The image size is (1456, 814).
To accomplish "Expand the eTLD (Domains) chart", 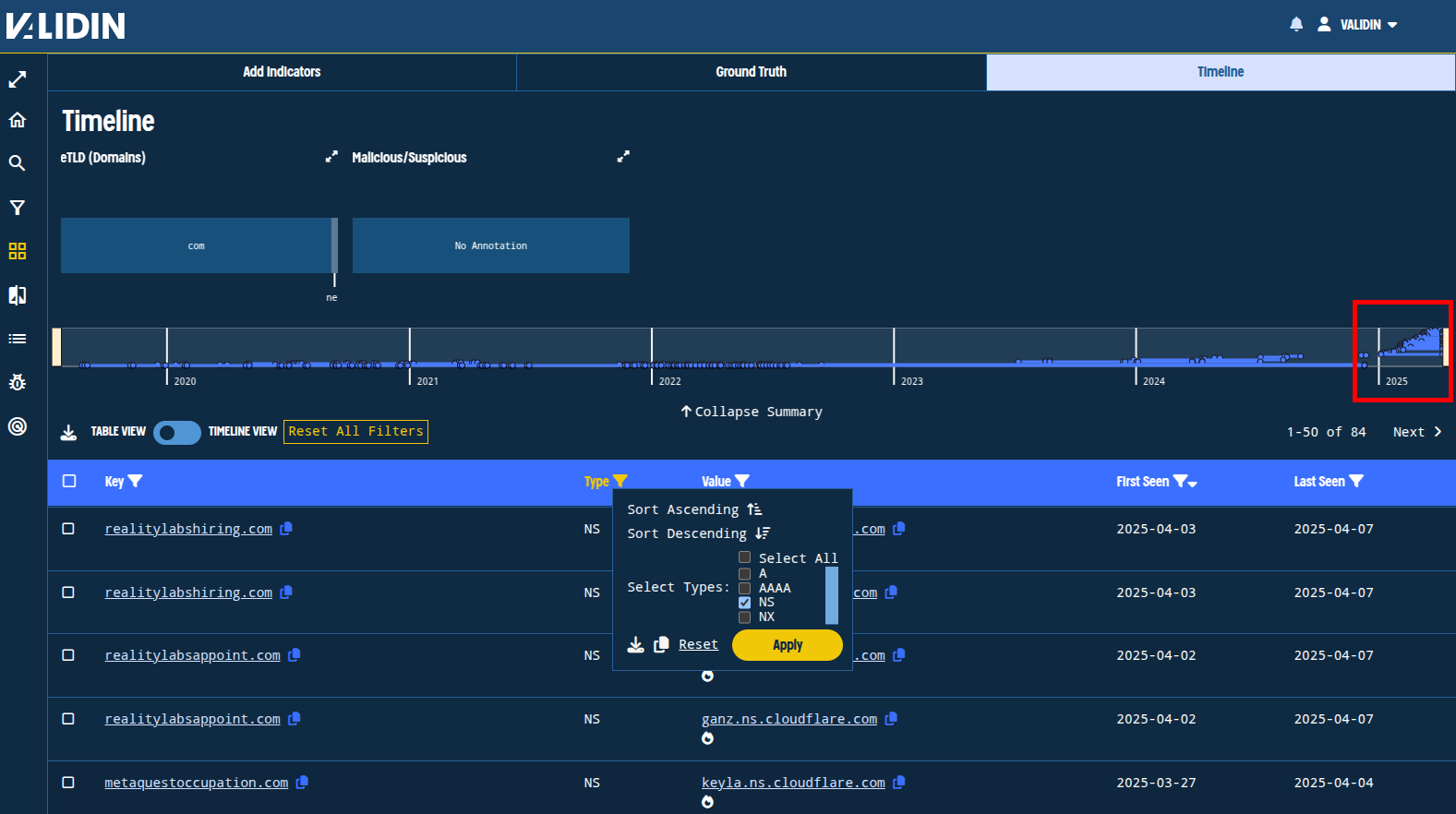I will [331, 157].
